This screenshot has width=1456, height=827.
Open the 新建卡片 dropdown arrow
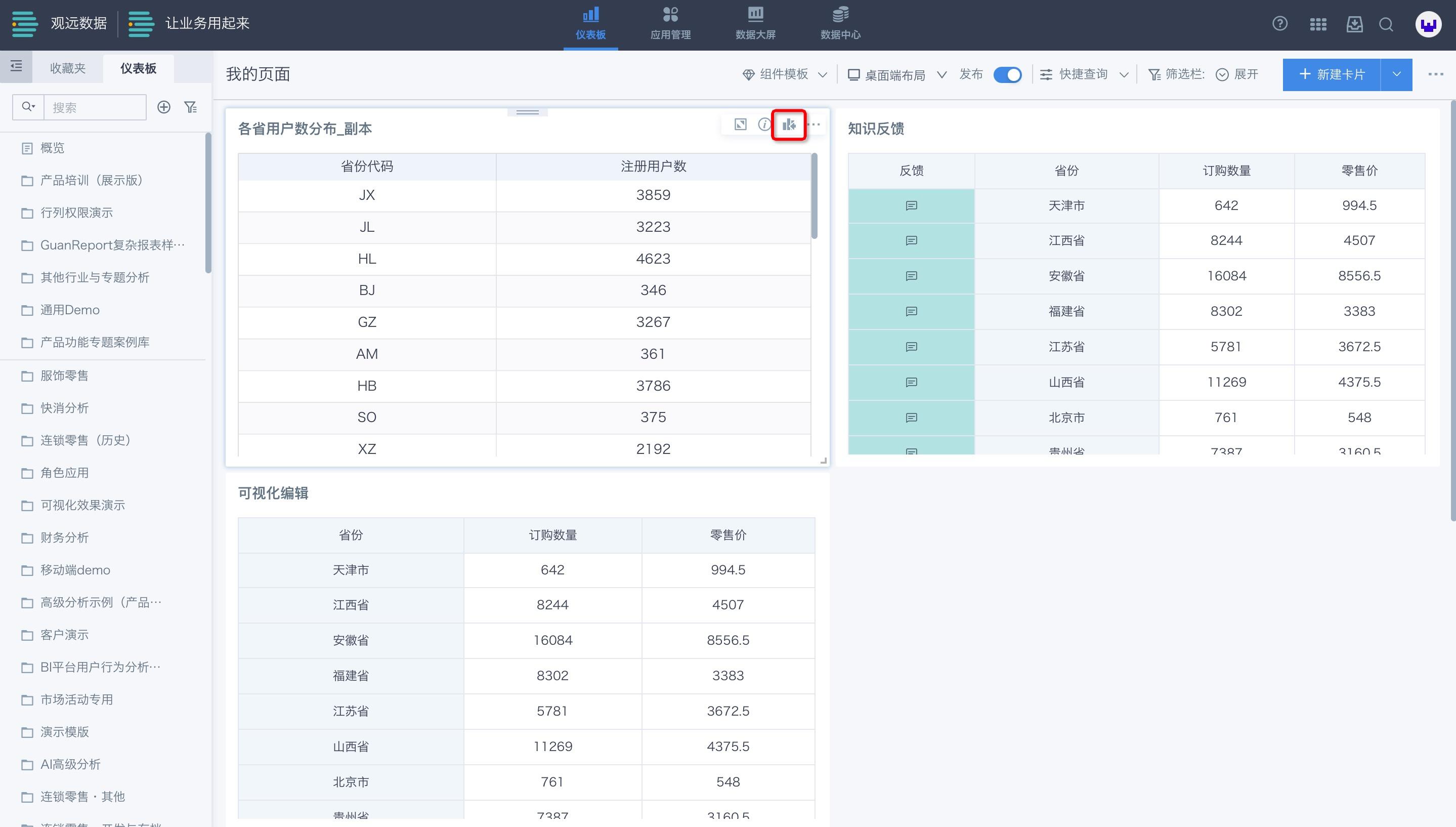(x=1396, y=74)
